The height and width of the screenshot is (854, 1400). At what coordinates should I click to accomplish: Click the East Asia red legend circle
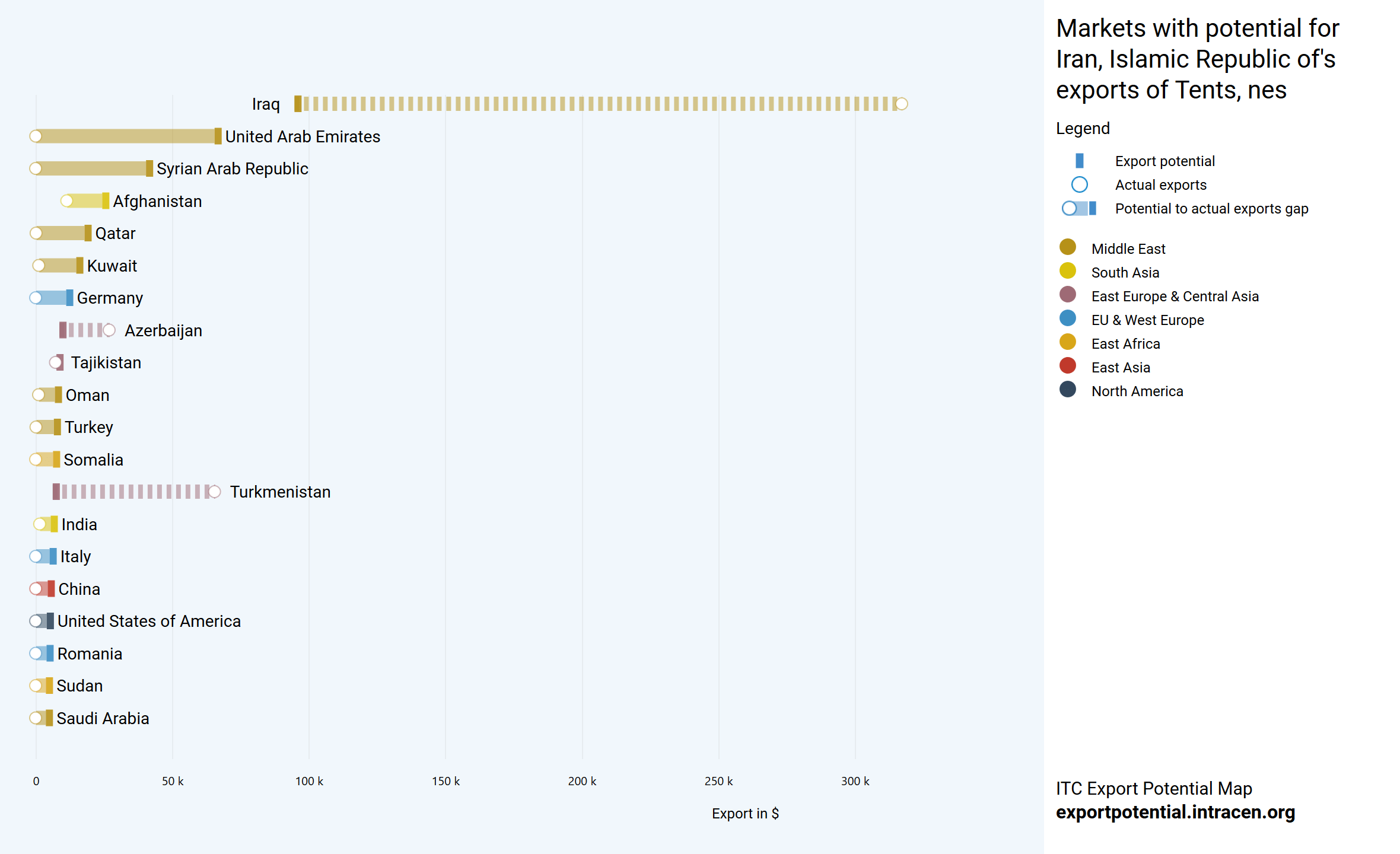(x=1067, y=366)
